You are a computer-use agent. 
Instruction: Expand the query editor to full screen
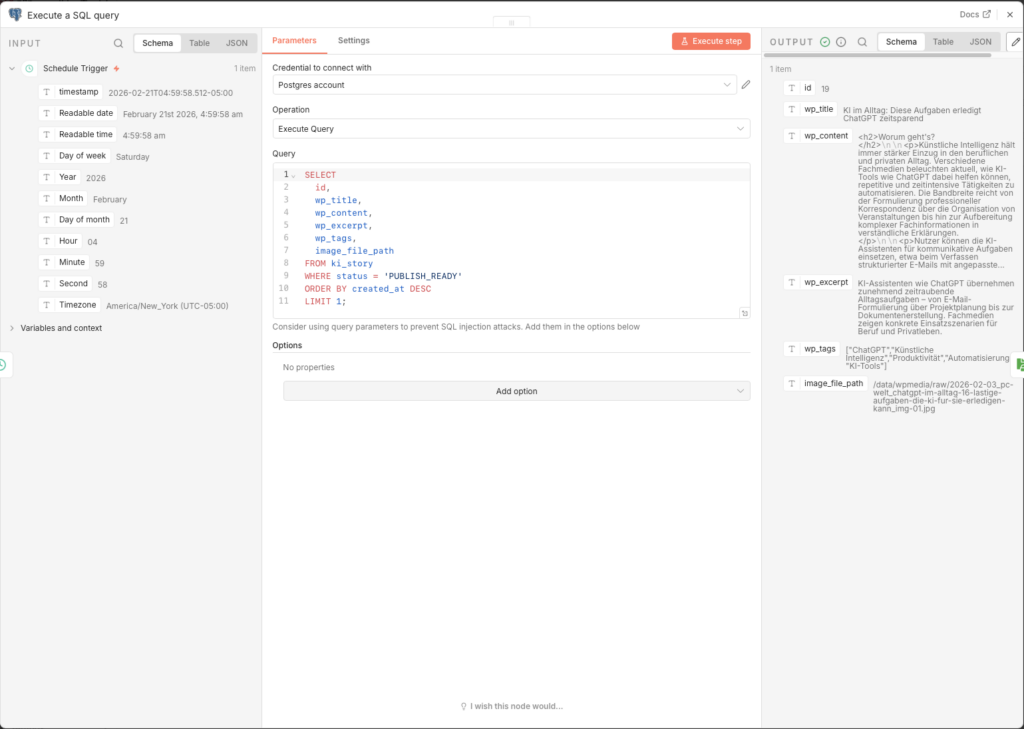(x=744, y=313)
